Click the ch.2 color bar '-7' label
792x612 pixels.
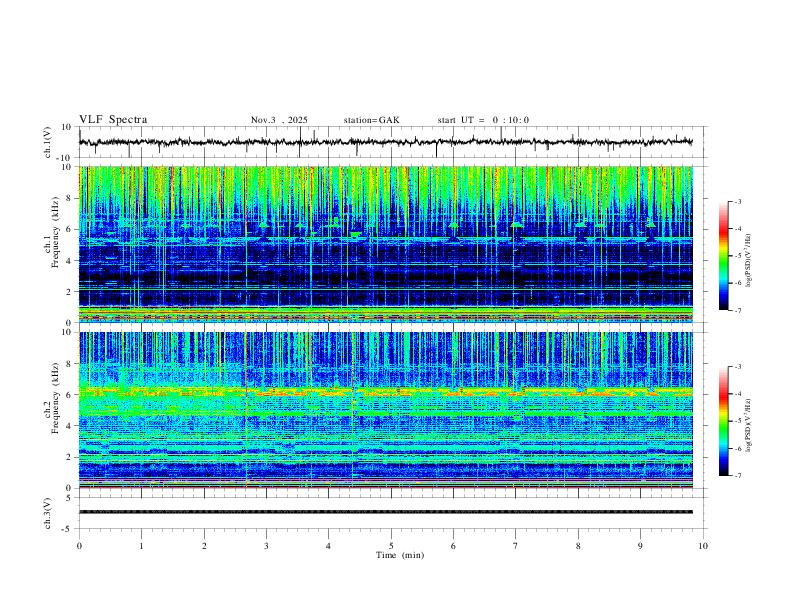tap(737, 476)
